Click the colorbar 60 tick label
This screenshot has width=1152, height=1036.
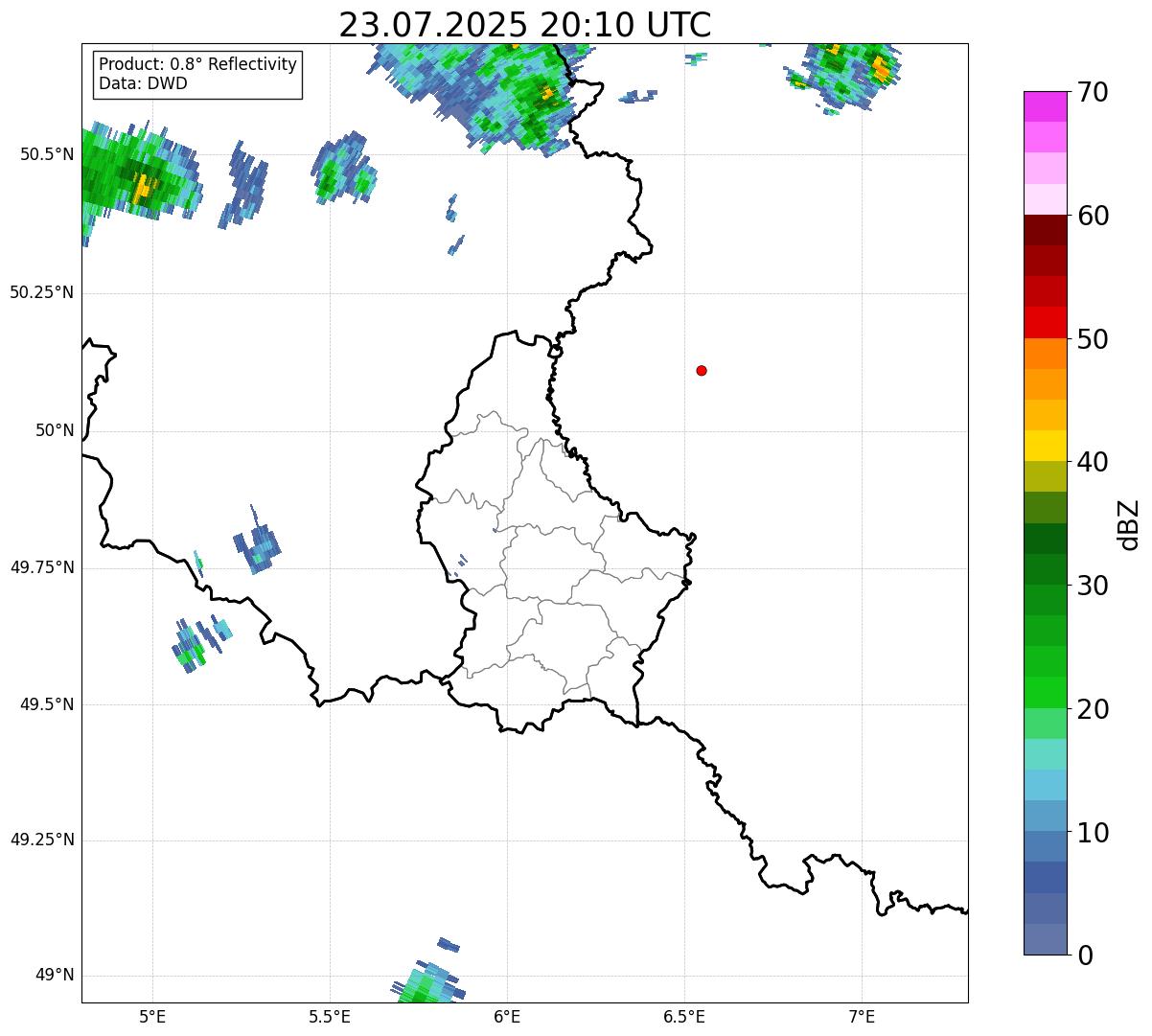1093,216
